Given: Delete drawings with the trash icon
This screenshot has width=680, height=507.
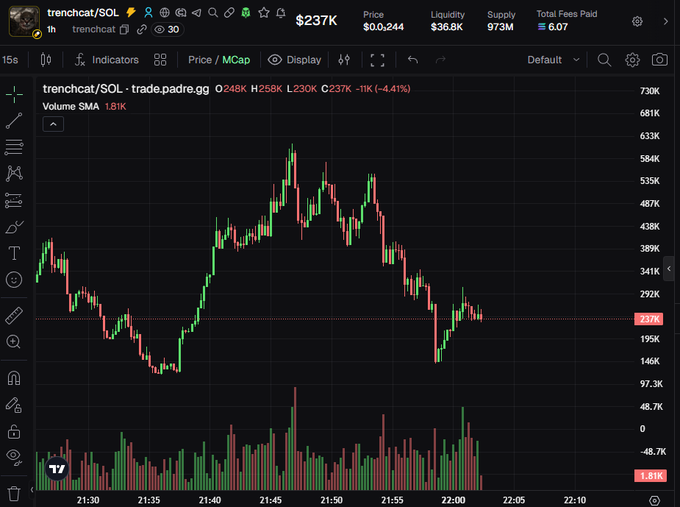Looking at the screenshot, I should [x=14, y=493].
